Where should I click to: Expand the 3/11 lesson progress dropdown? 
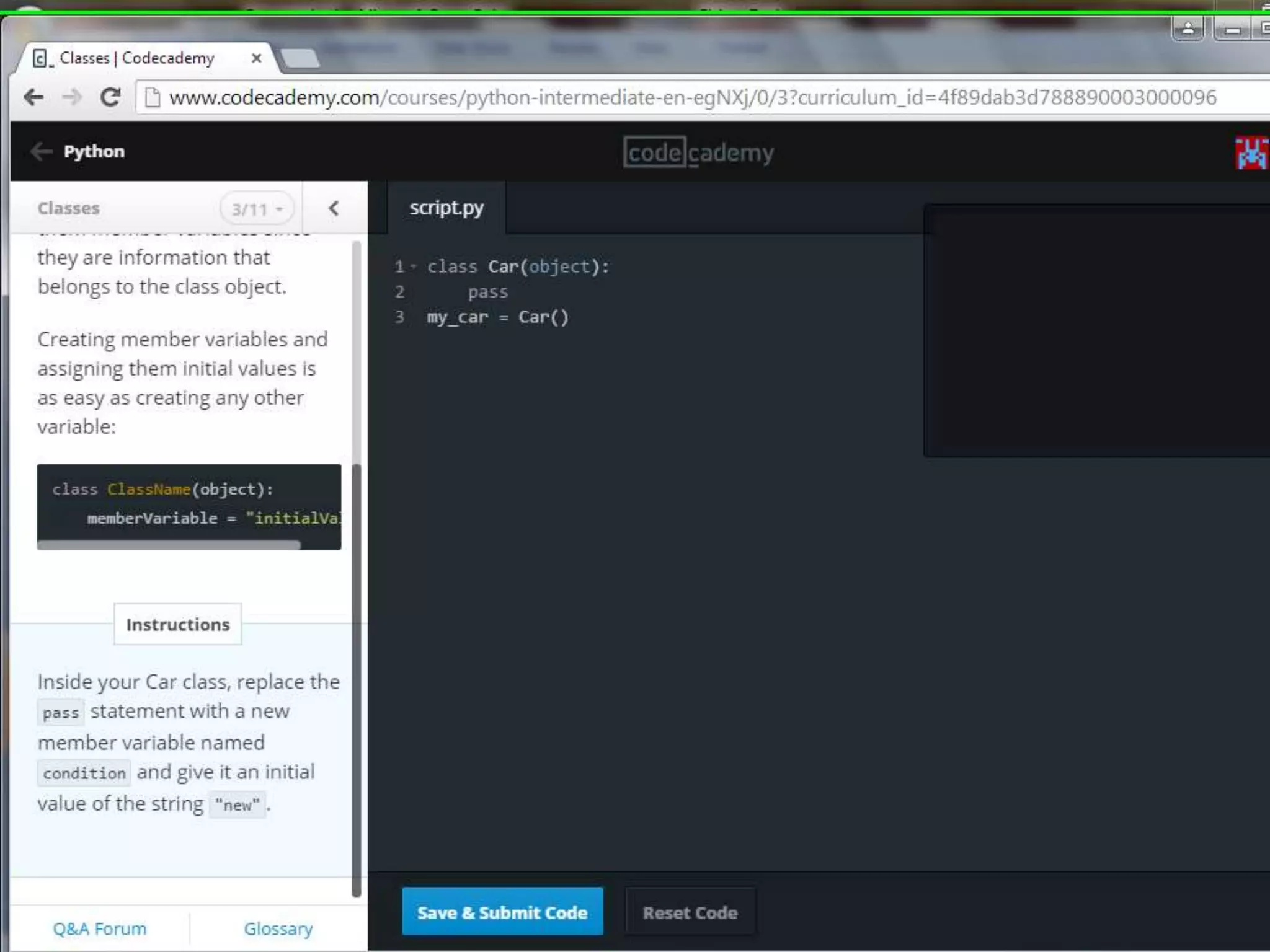(257, 209)
